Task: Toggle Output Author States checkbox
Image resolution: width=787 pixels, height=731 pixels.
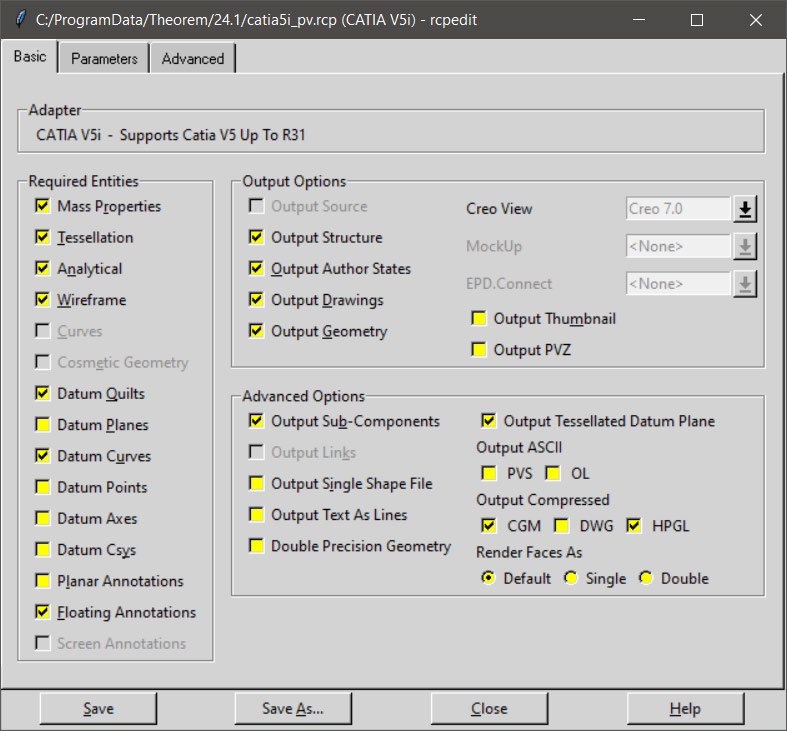Action: coord(256,268)
